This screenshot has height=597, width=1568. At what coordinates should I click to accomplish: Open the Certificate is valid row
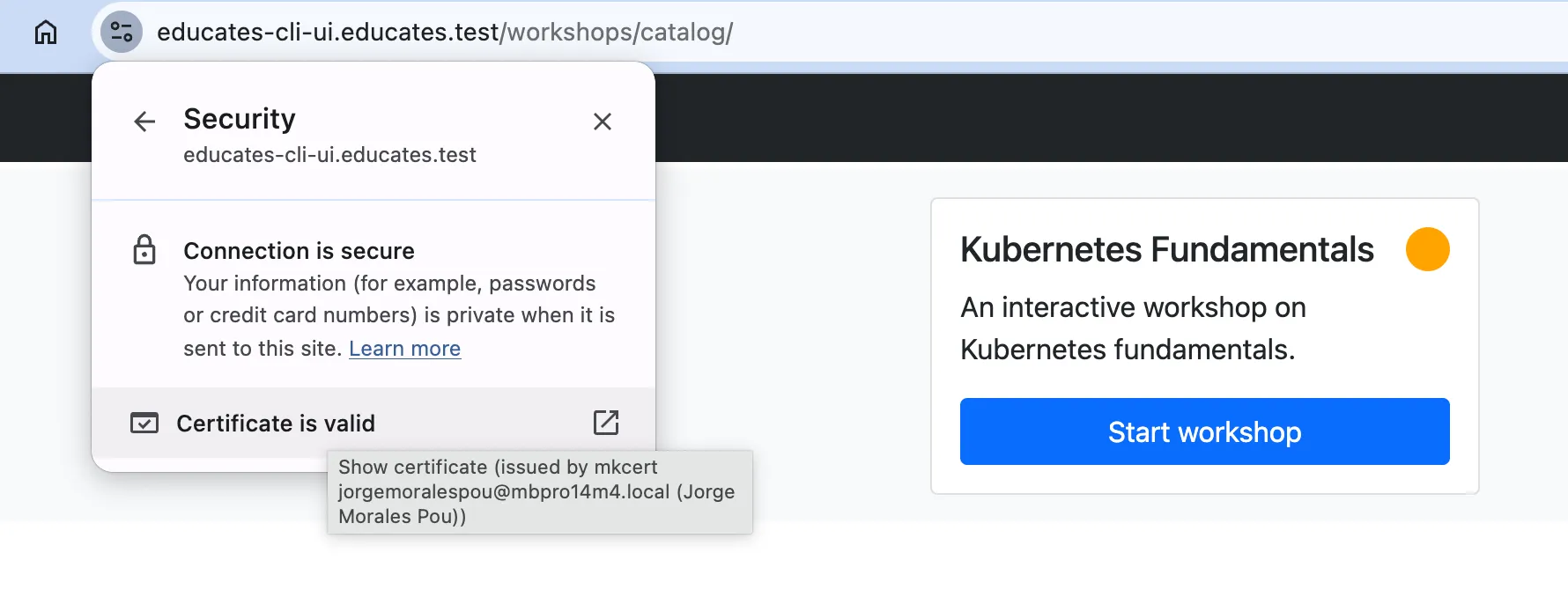pyautogui.click(x=374, y=424)
